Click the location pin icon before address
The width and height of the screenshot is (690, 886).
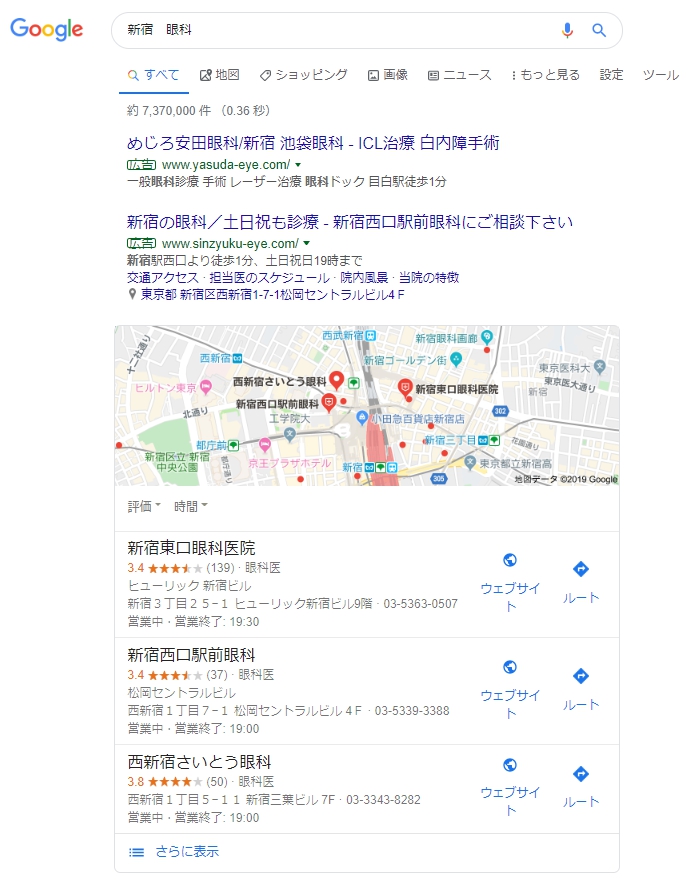(x=132, y=294)
